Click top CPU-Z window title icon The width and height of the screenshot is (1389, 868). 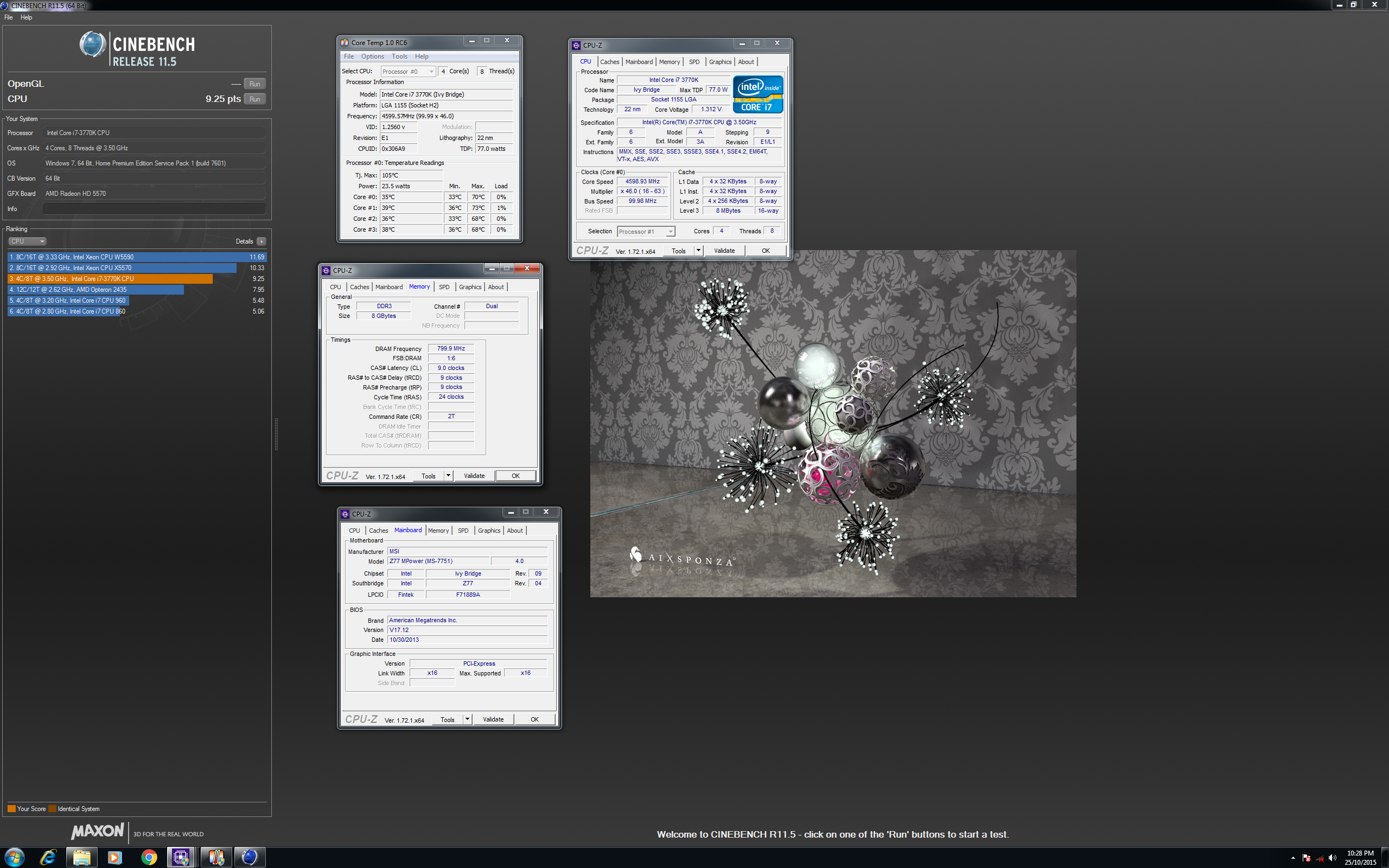click(x=576, y=46)
